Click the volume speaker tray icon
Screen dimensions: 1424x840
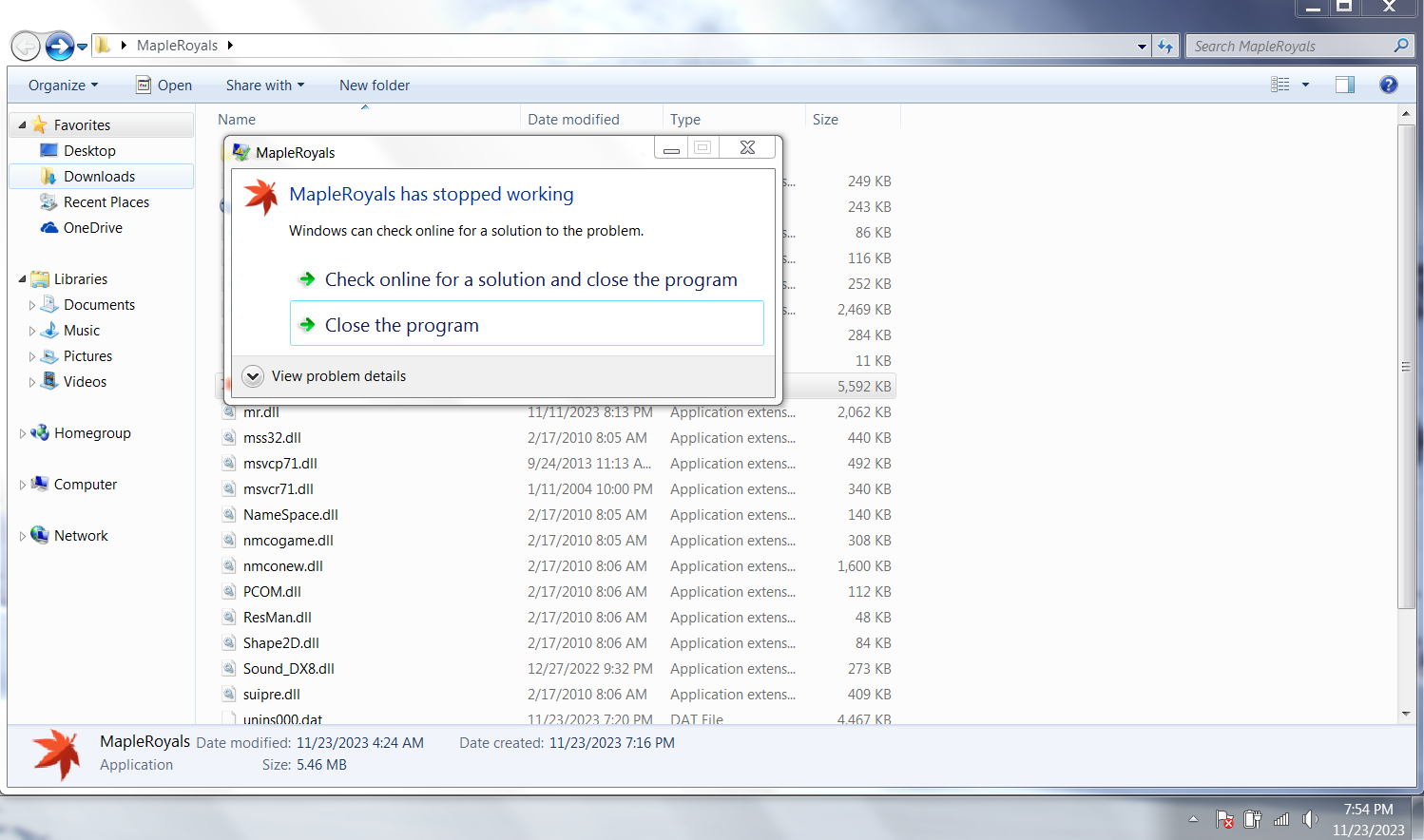point(1310,819)
